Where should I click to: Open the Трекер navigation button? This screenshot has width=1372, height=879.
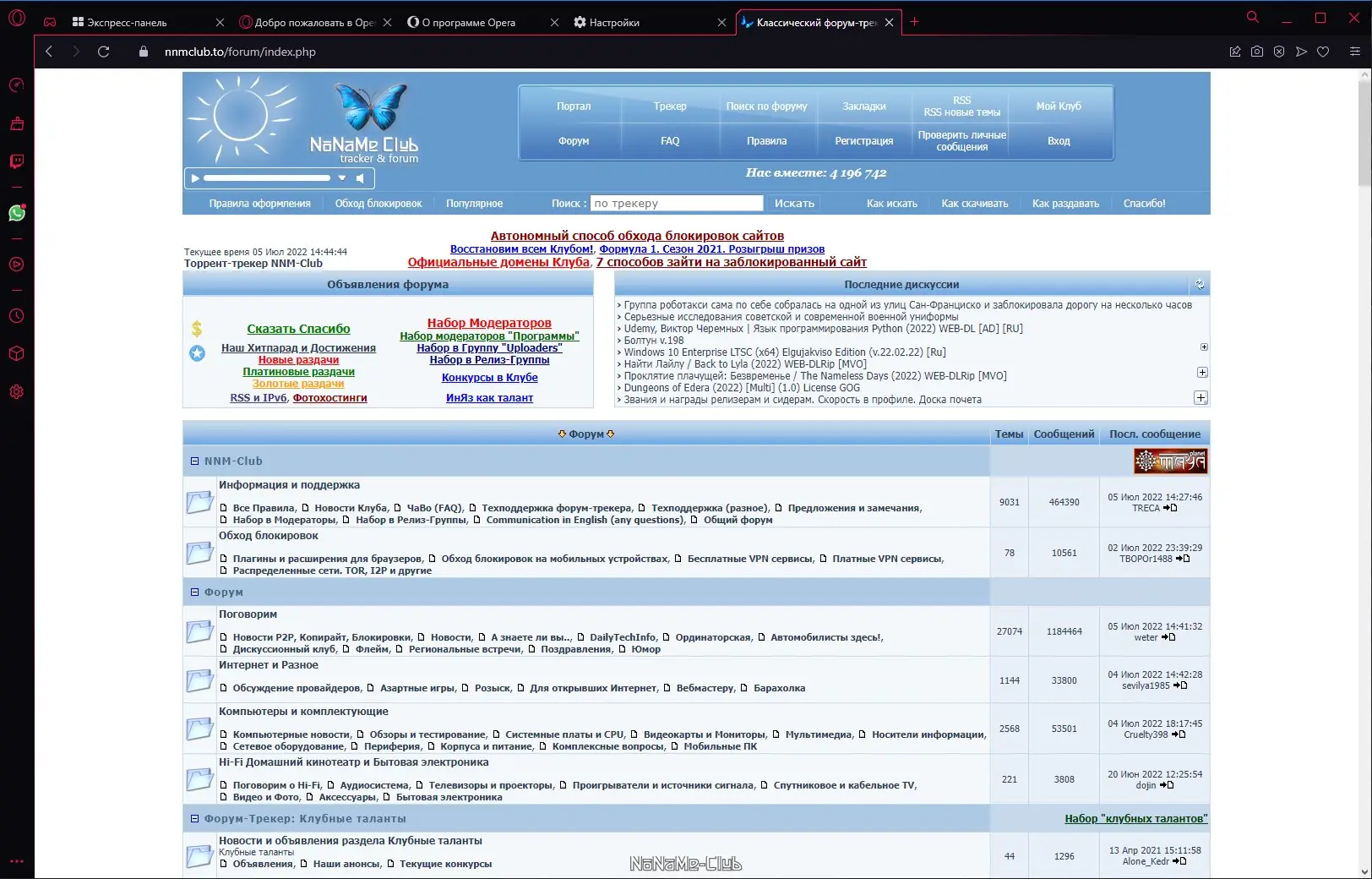[670, 106]
